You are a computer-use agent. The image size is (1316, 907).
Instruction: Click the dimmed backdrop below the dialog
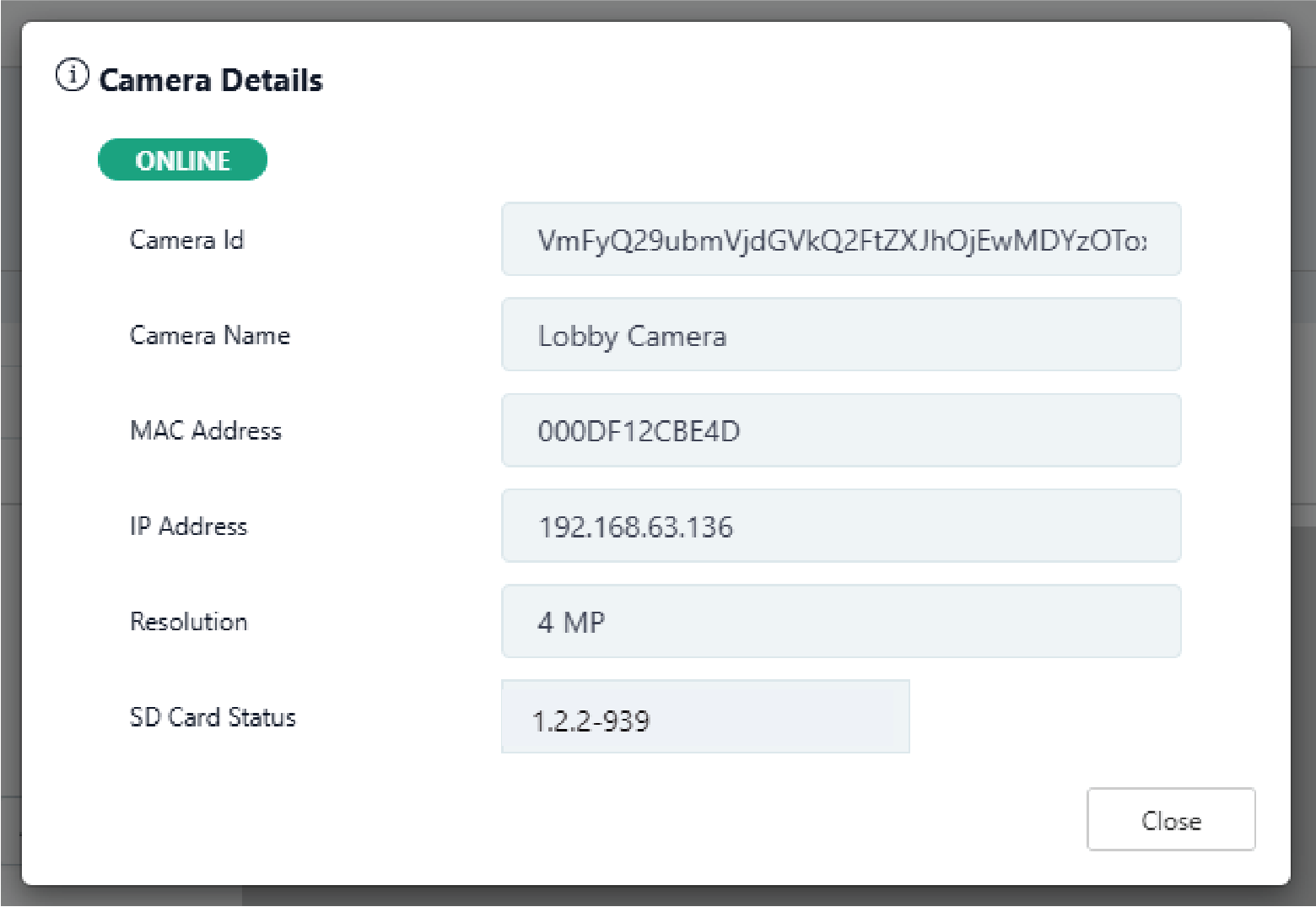(x=658, y=897)
